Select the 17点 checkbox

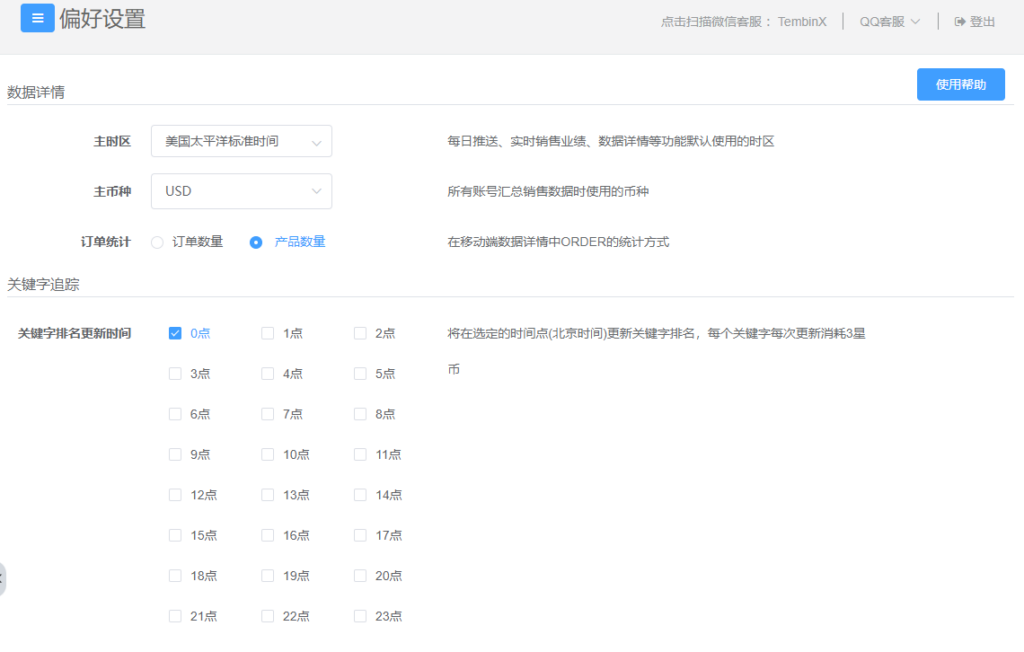click(x=360, y=536)
